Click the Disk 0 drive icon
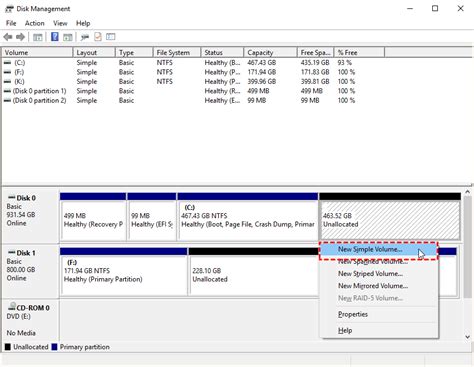Viewport: 474px width, 367px height. click(x=12, y=198)
